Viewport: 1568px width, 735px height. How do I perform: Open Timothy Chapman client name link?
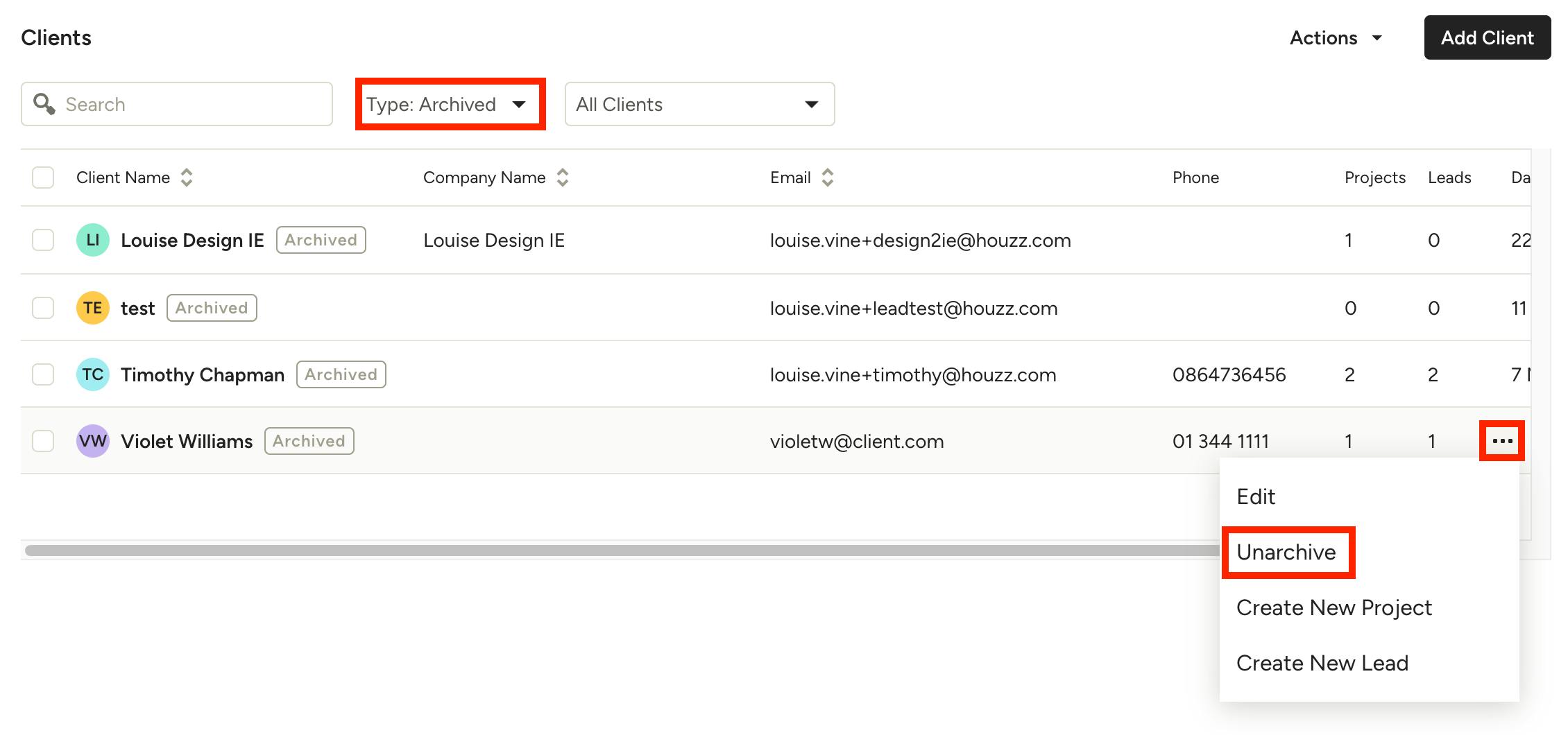203,374
